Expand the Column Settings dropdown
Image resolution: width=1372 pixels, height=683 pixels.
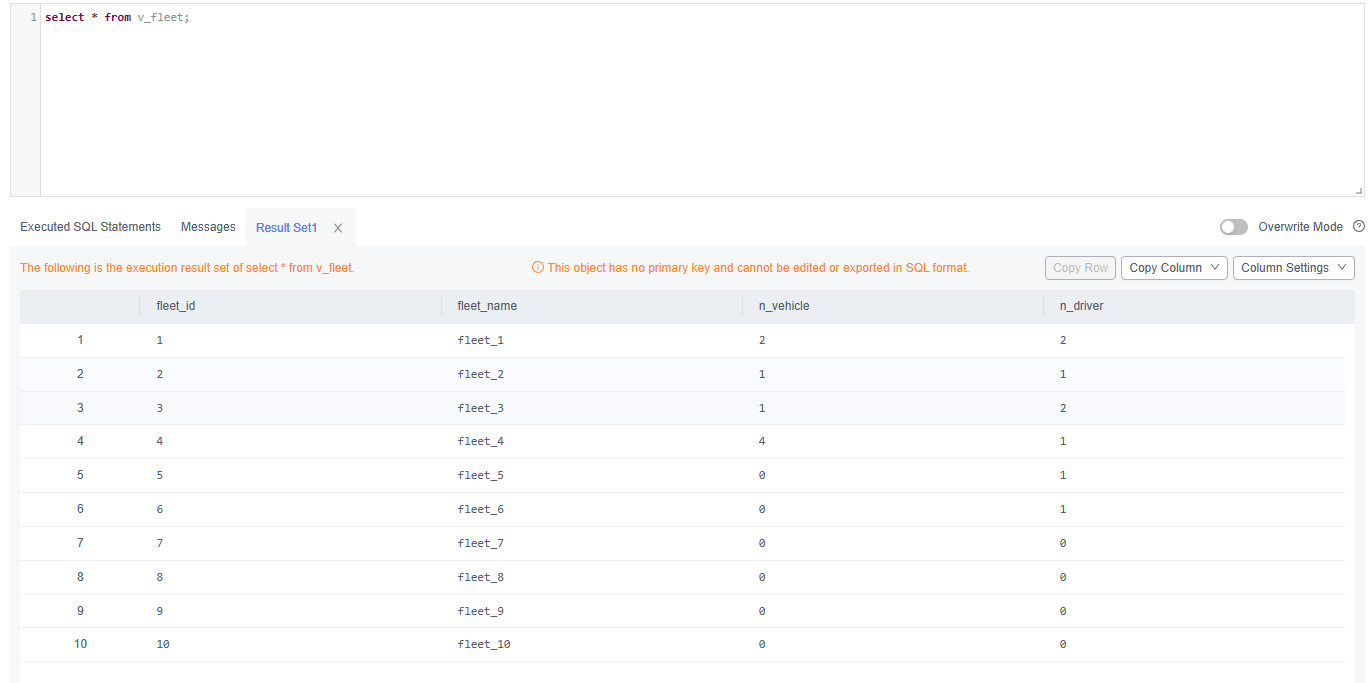pos(1293,268)
